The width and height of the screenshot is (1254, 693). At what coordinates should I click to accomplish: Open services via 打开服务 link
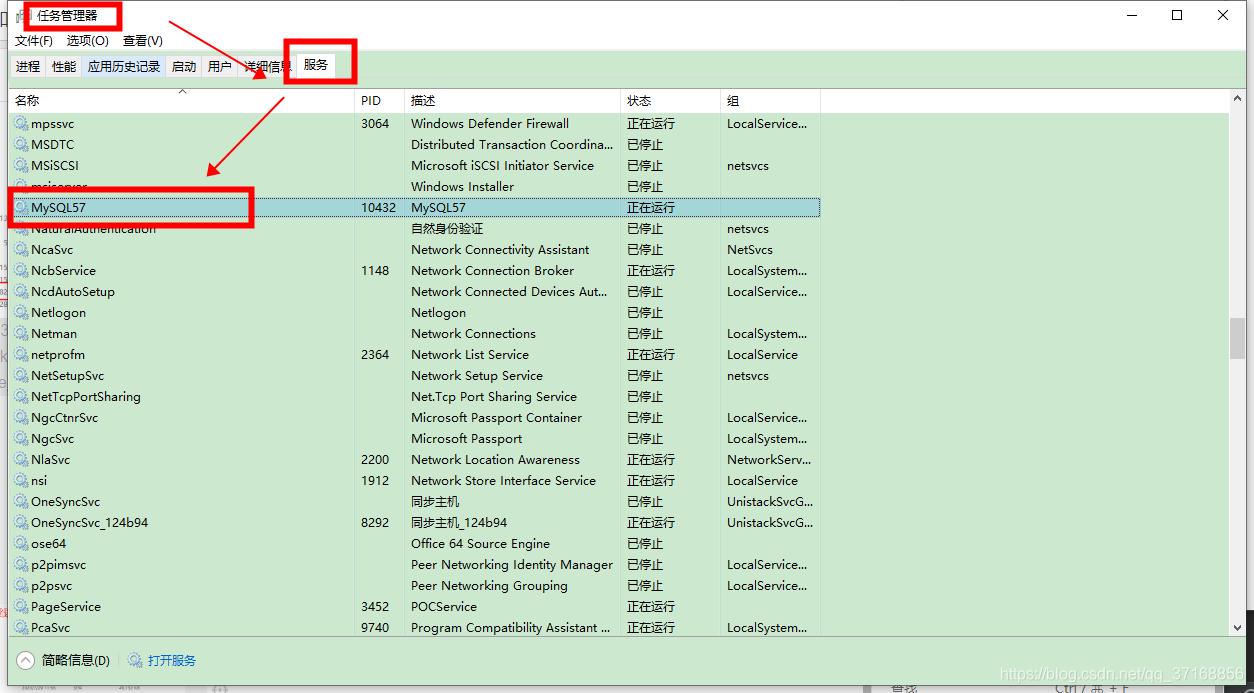(x=172, y=660)
